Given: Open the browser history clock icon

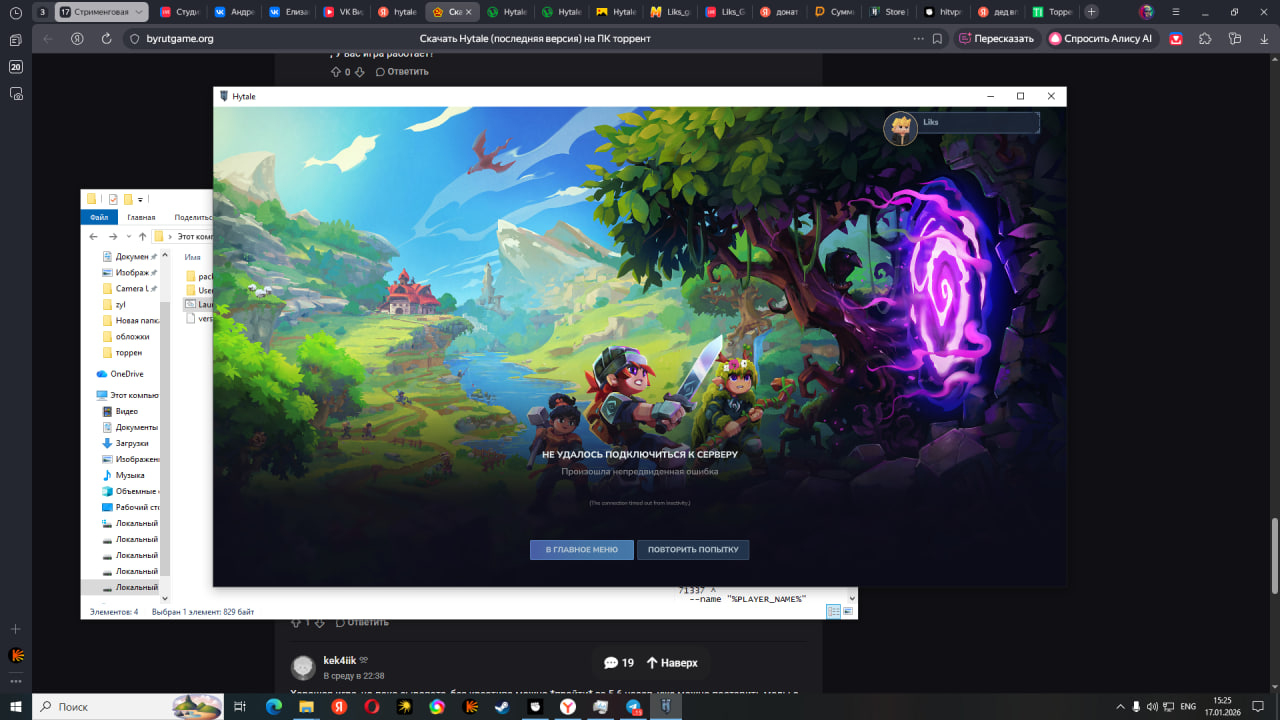Looking at the screenshot, I should 16,13.
